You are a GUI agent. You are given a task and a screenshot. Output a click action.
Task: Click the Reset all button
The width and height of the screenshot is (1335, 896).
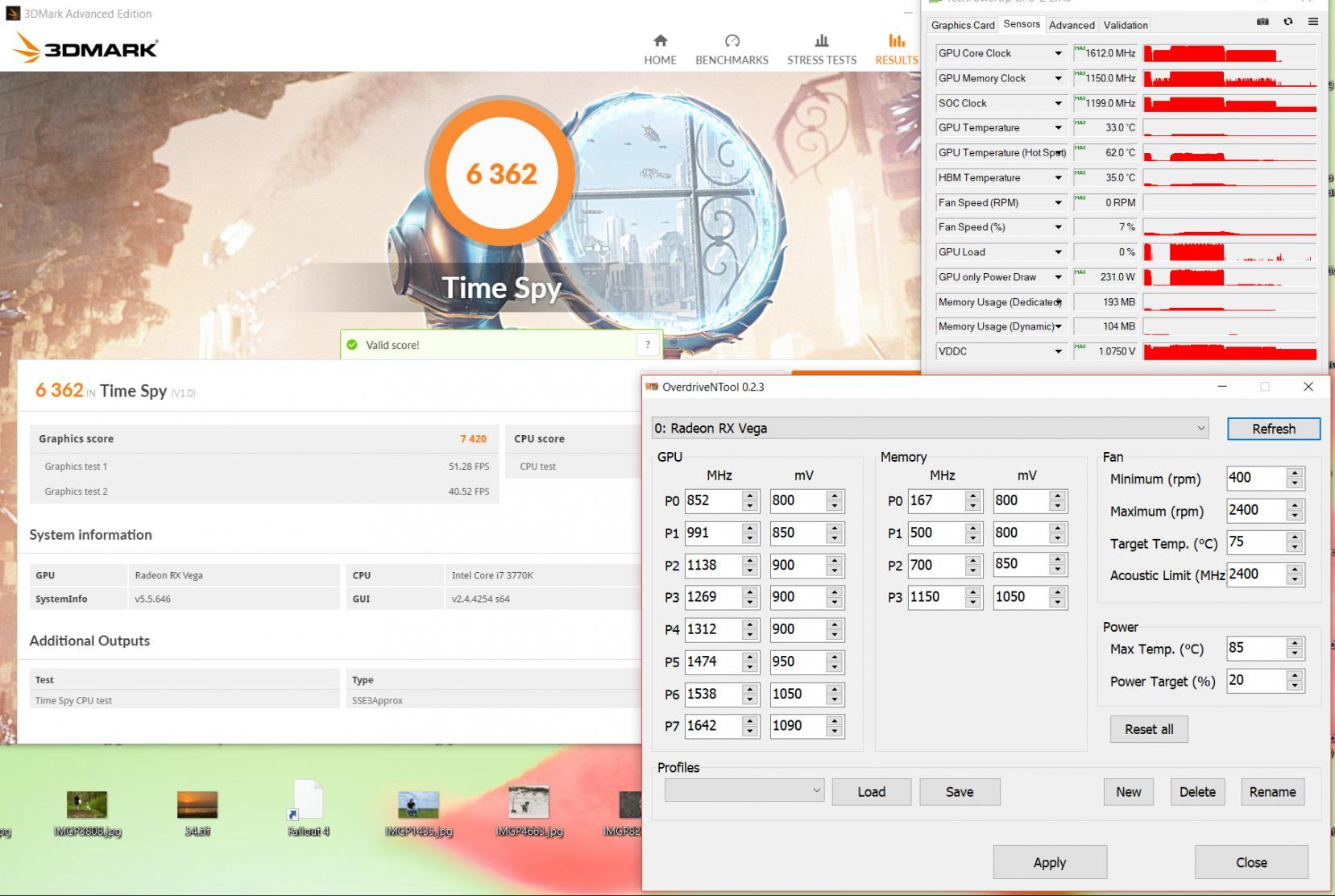click(1149, 729)
